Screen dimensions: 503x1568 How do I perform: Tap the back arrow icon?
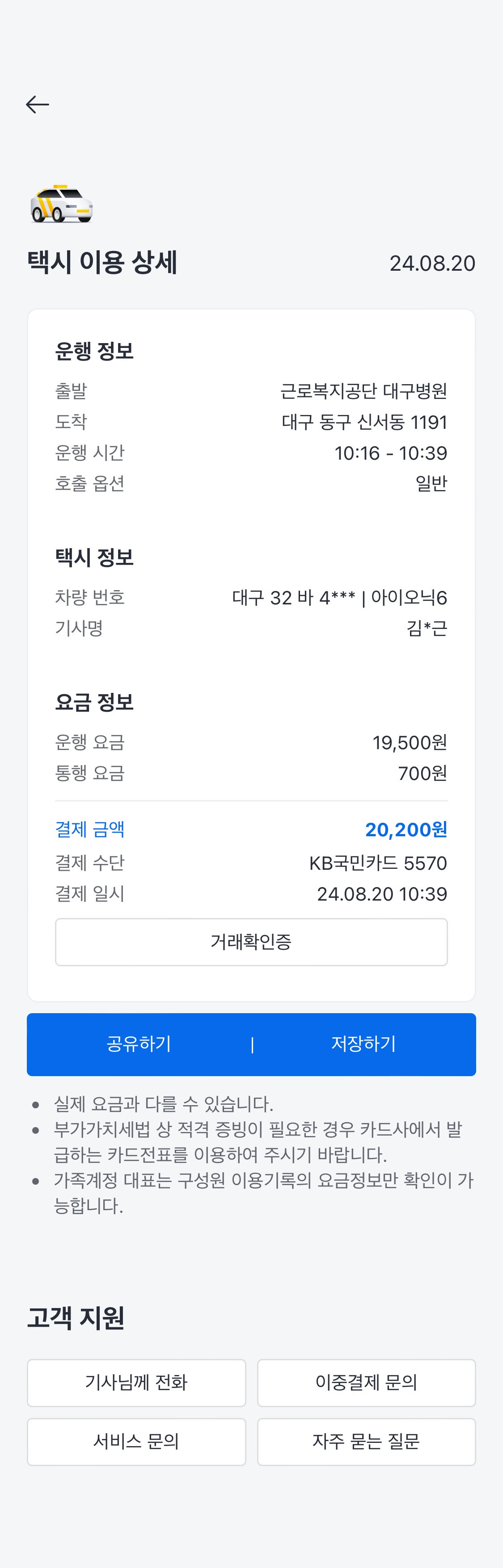tap(37, 105)
